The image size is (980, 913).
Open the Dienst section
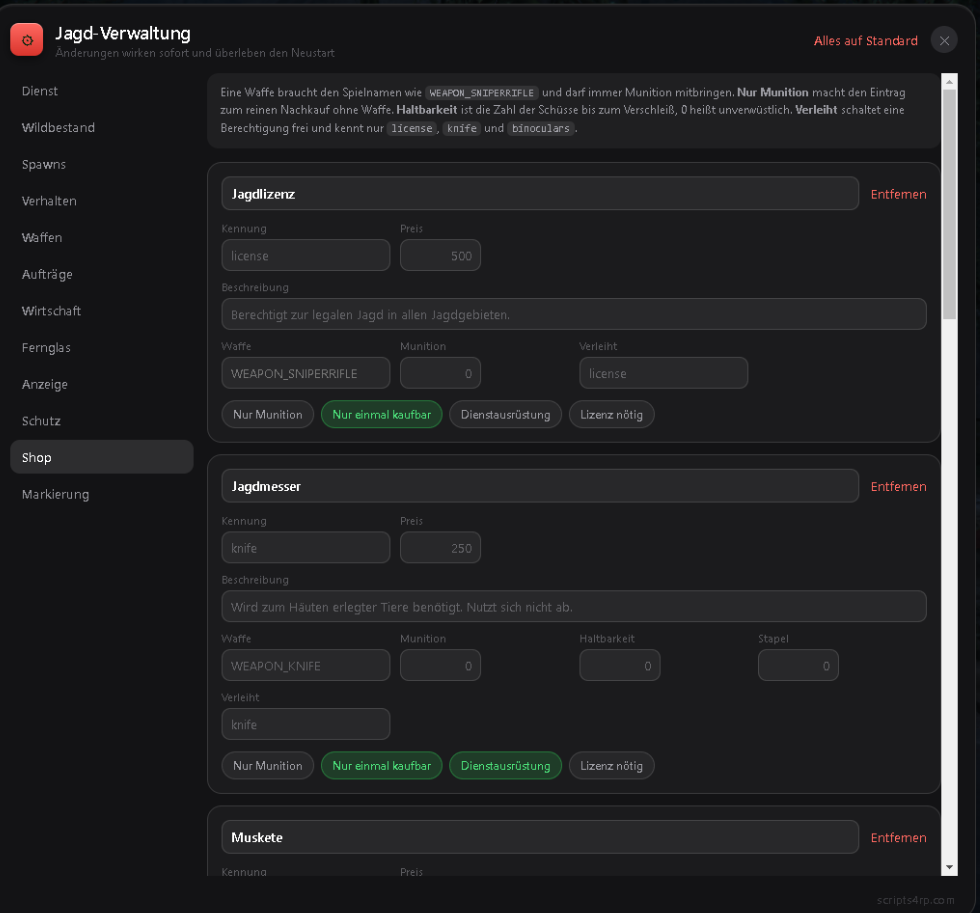[102, 91]
